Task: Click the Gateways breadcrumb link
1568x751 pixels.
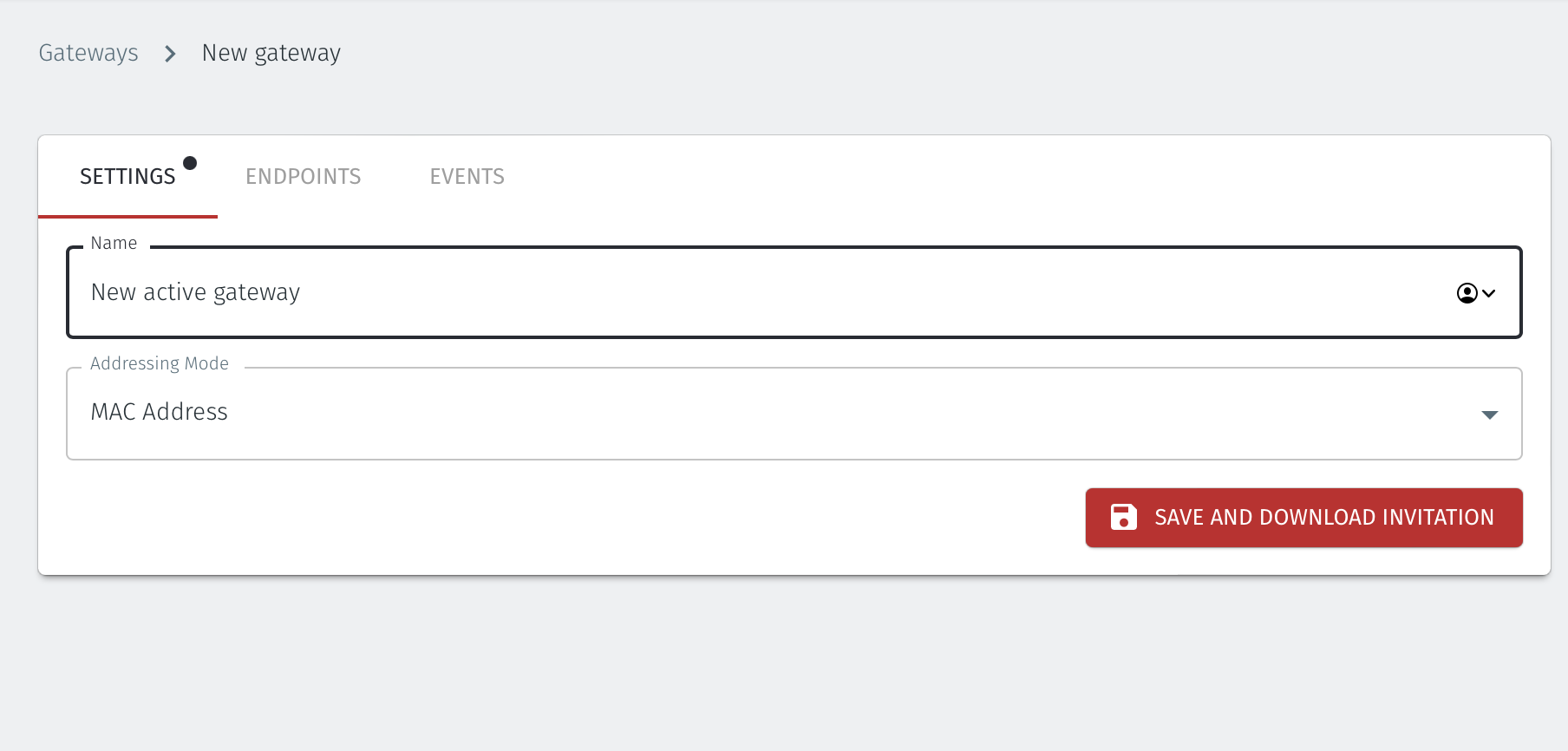Action: pos(88,53)
